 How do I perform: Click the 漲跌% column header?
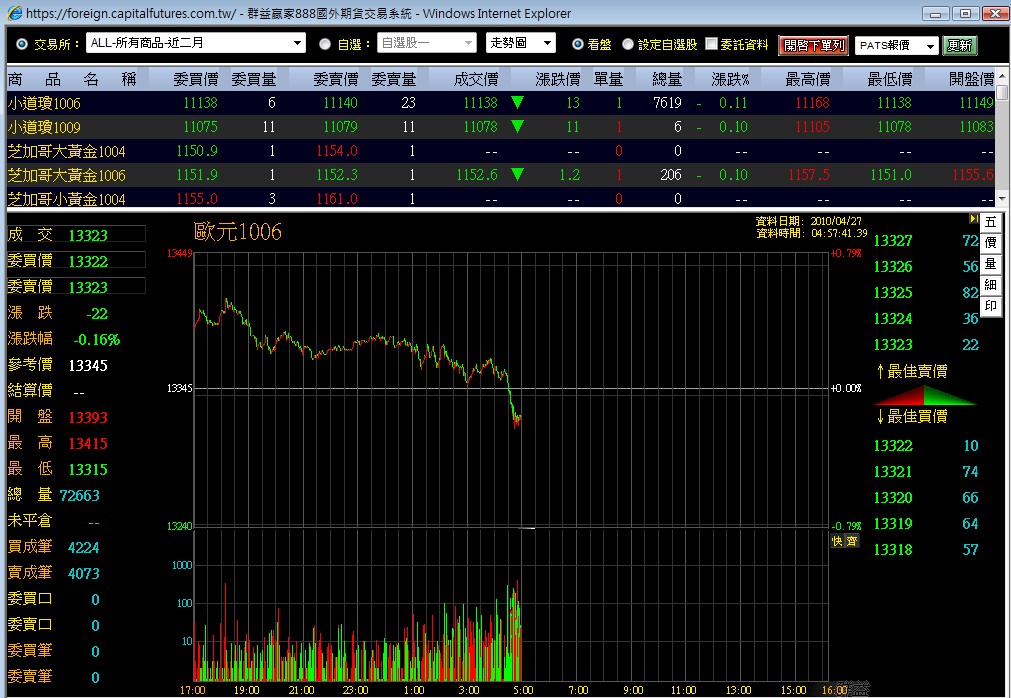coord(731,79)
